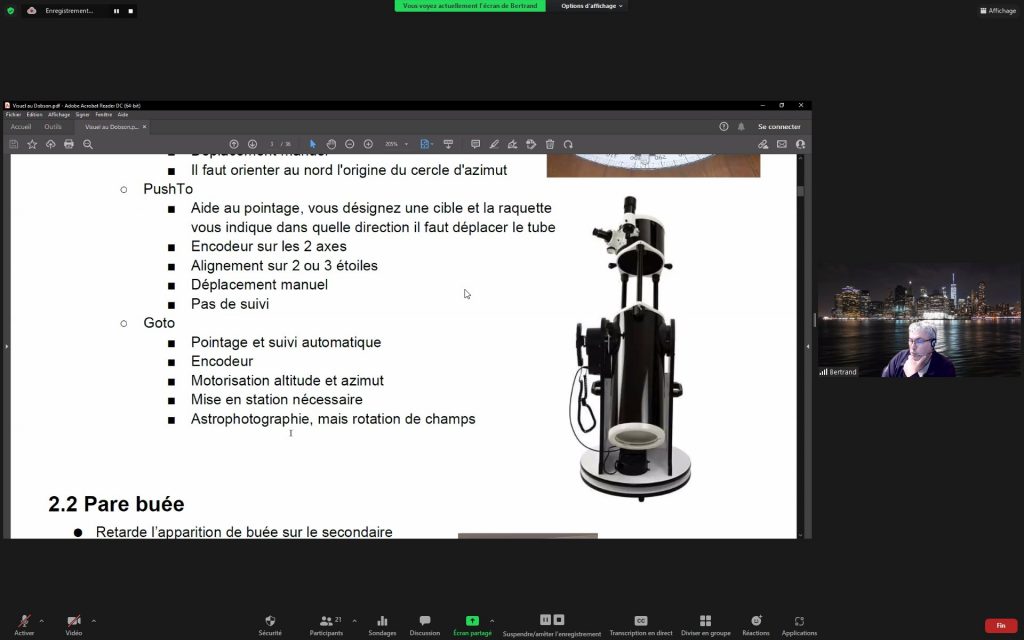The width and height of the screenshot is (1024, 640).
Task: Open Diviser en groupe breakout rooms
Action: pos(705,625)
